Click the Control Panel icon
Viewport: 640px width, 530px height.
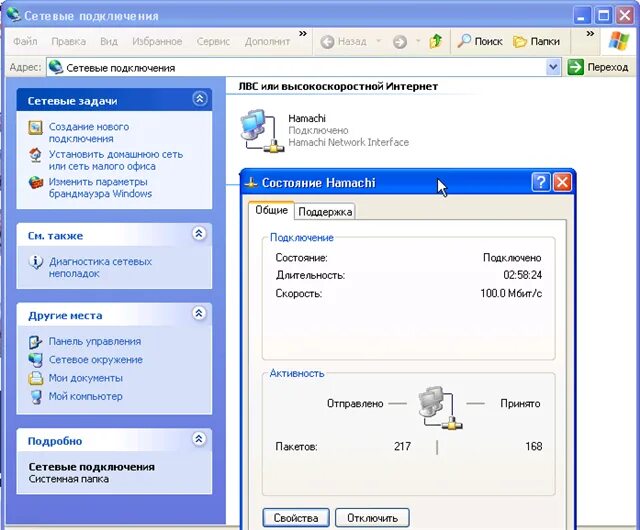click(36, 342)
